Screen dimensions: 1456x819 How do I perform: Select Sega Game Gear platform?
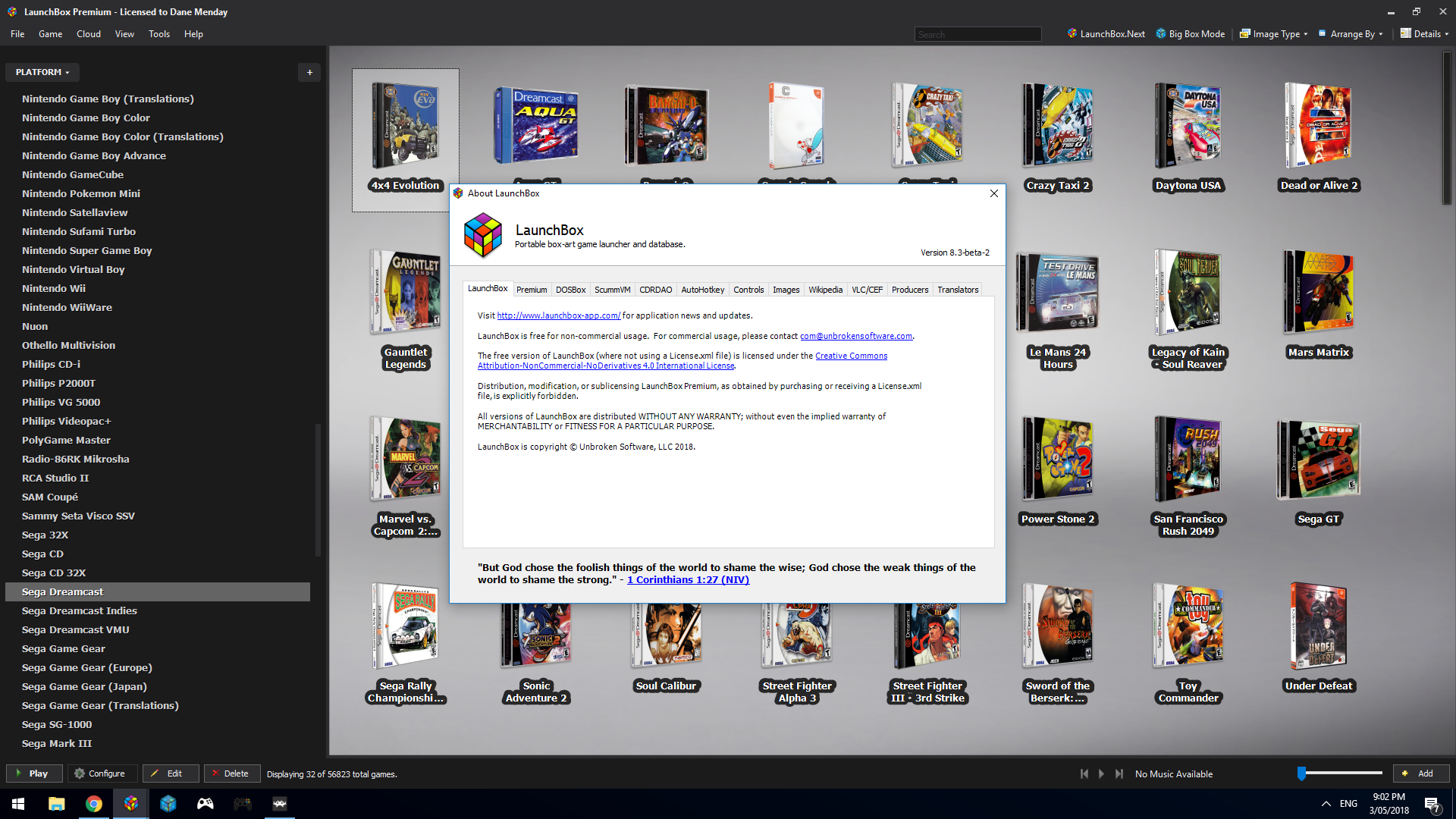pyautogui.click(x=64, y=648)
